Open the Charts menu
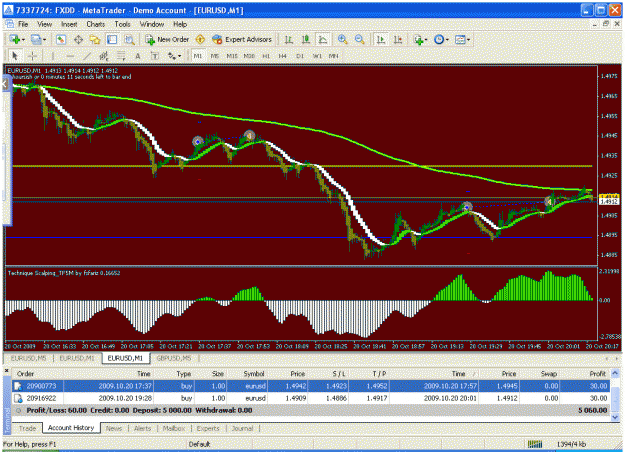 pyautogui.click(x=96, y=24)
